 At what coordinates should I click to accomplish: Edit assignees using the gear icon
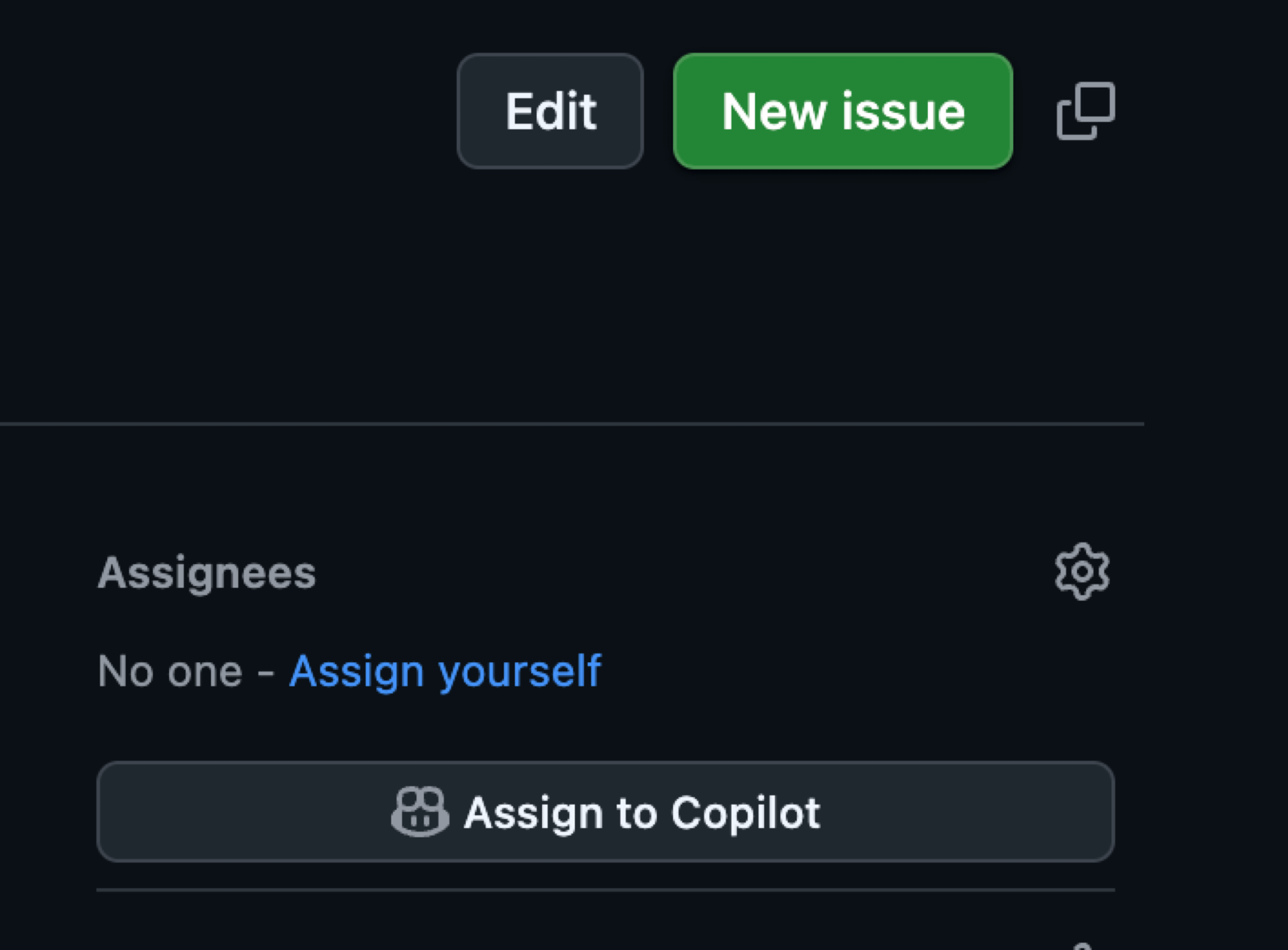pos(1082,572)
